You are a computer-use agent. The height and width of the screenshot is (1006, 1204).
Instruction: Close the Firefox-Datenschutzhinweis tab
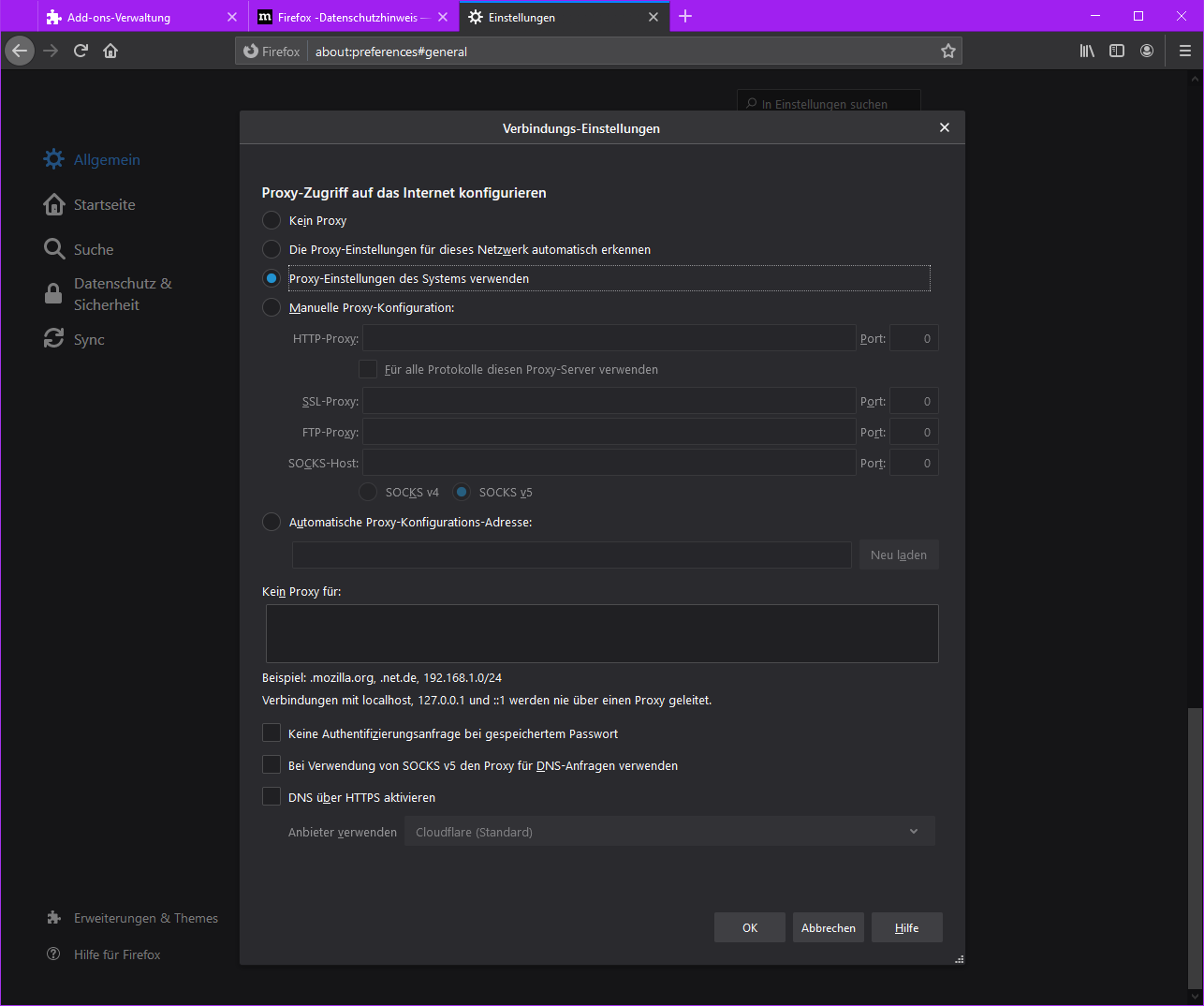[443, 17]
